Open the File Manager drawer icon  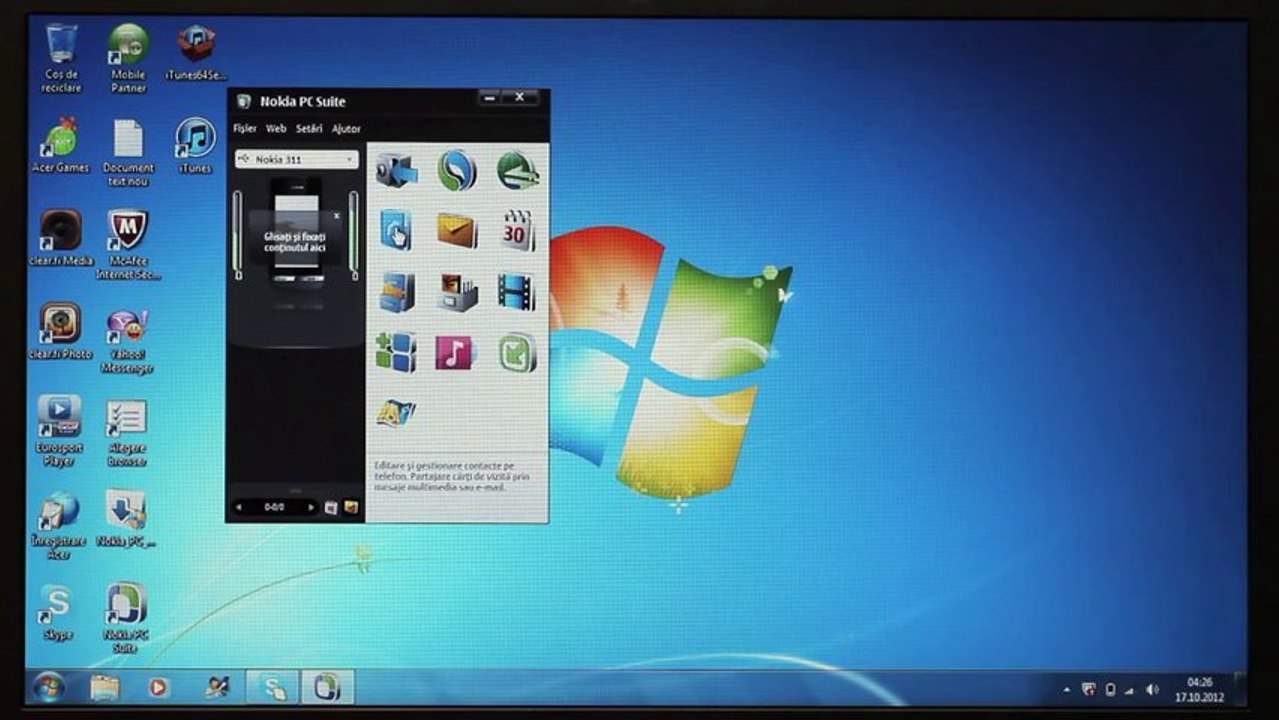(396, 292)
